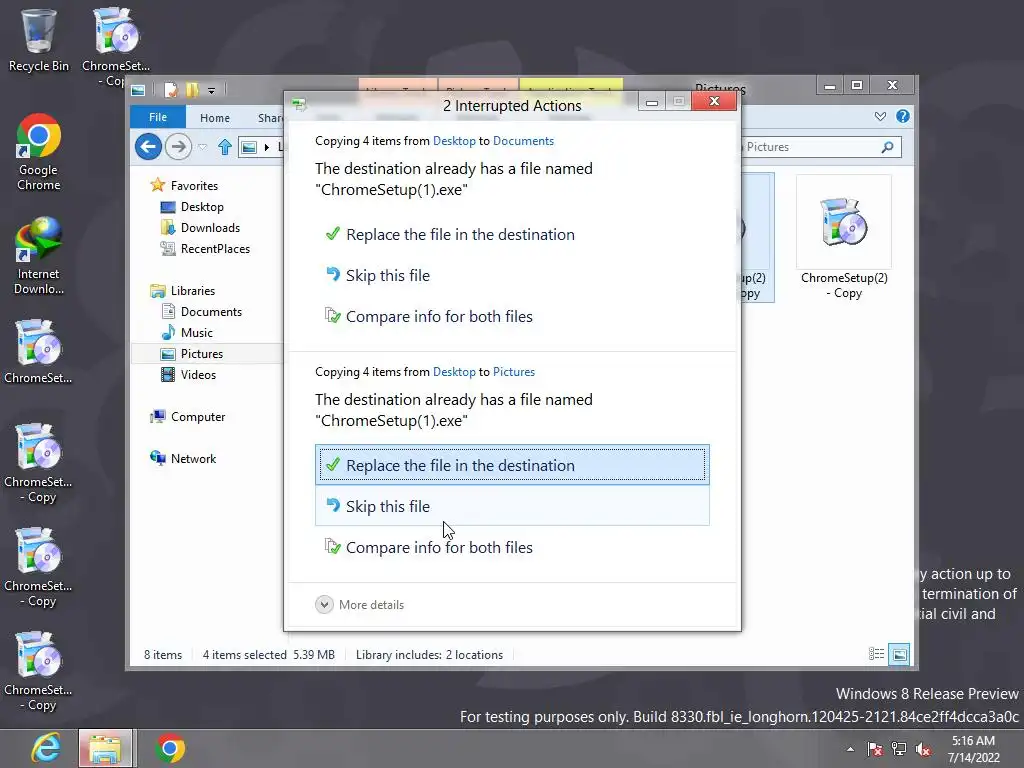Viewport: 1024px width, 768px height.
Task: Open File Explorer from the taskbar
Action: (x=106, y=748)
